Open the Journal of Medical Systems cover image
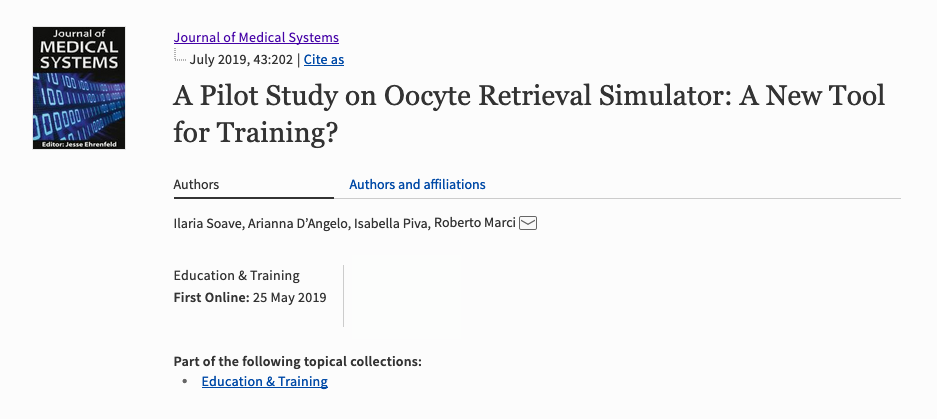 [x=79, y=88]
